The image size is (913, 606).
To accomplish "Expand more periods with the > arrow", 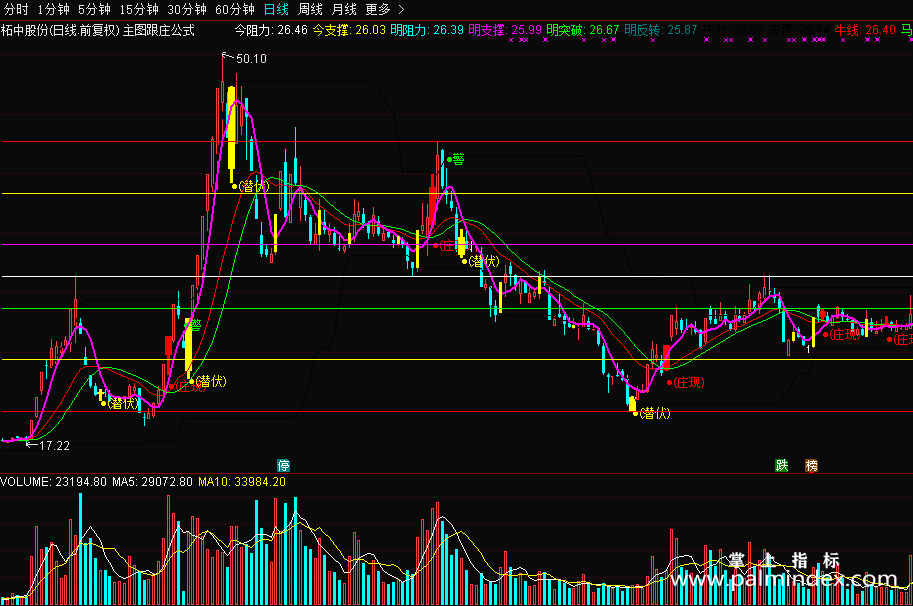I will point(401,9).
